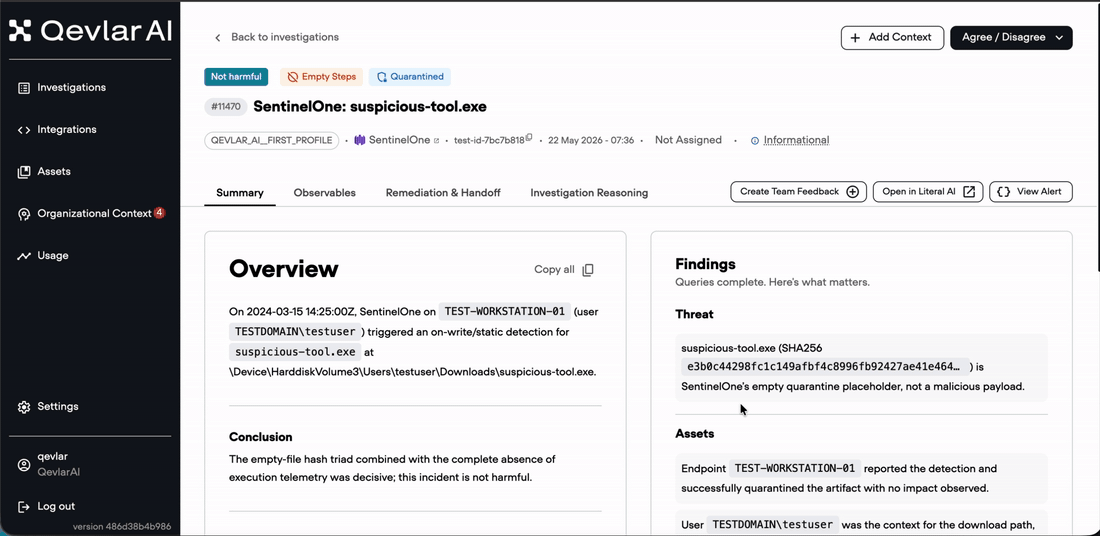Click the truncated SHA256 hash e3b0c44298fc…
Screen dimensions: 1100x536
(x=824, y=366)
